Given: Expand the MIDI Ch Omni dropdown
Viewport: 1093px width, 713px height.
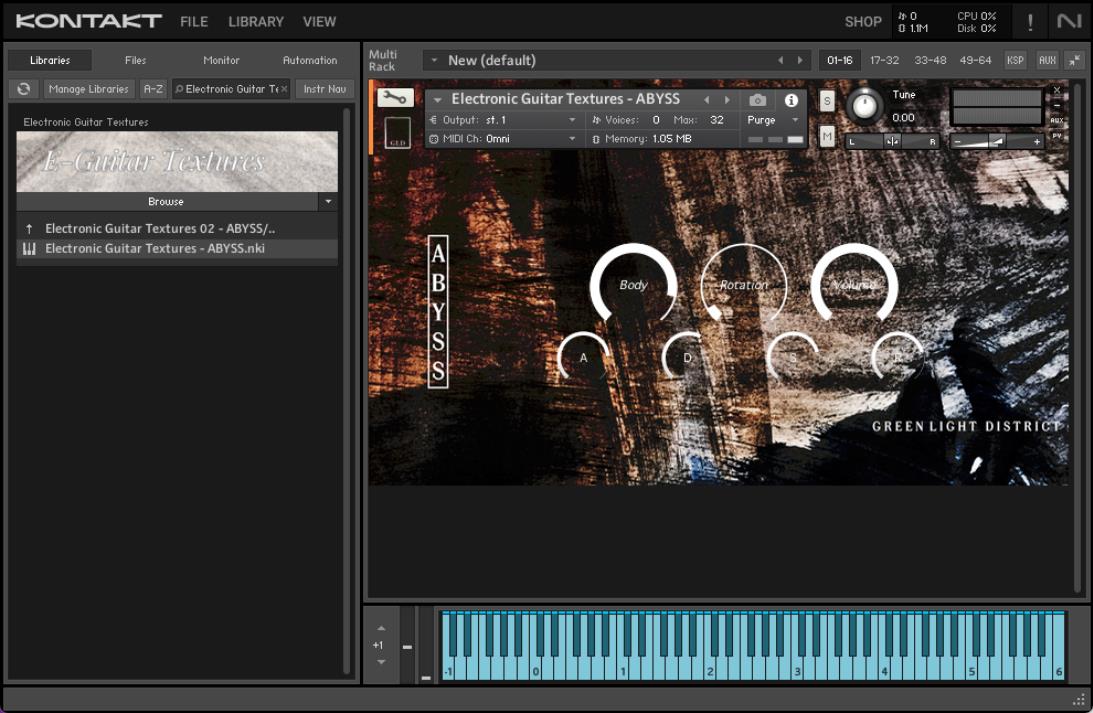Looking at the screenshot, I should click(x=572, y=139).
